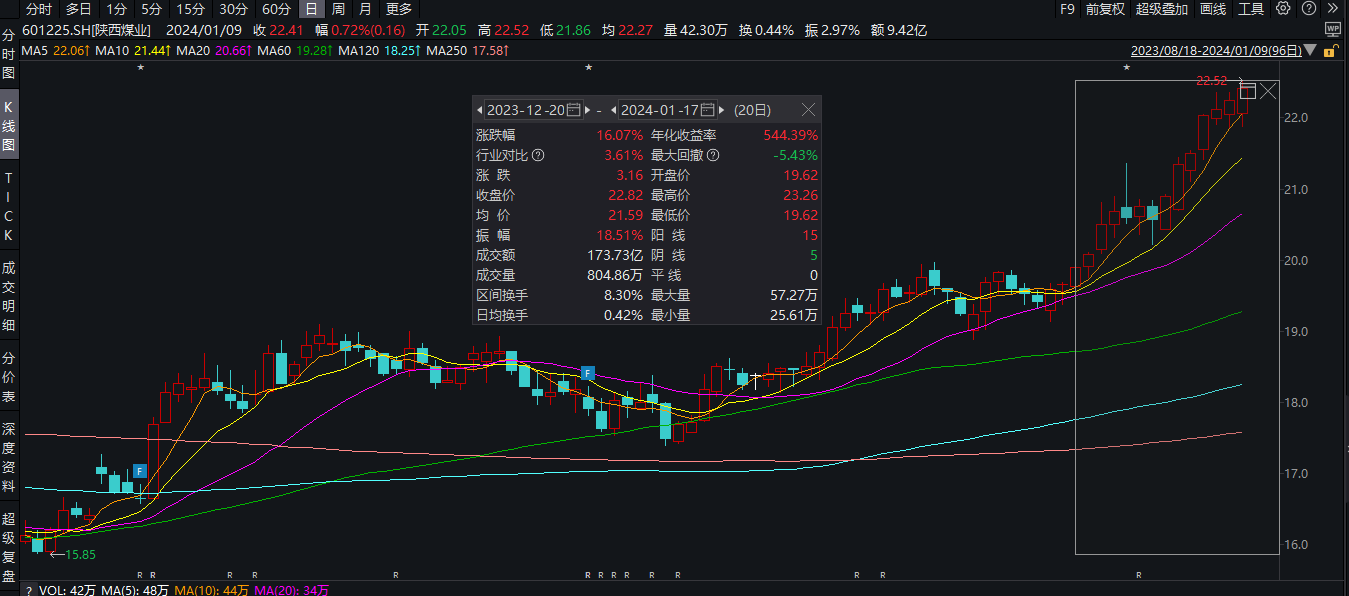Toggle 超级叠加 overlay mode
The width and height of the screenshot is (1349, 596).
1162,9
